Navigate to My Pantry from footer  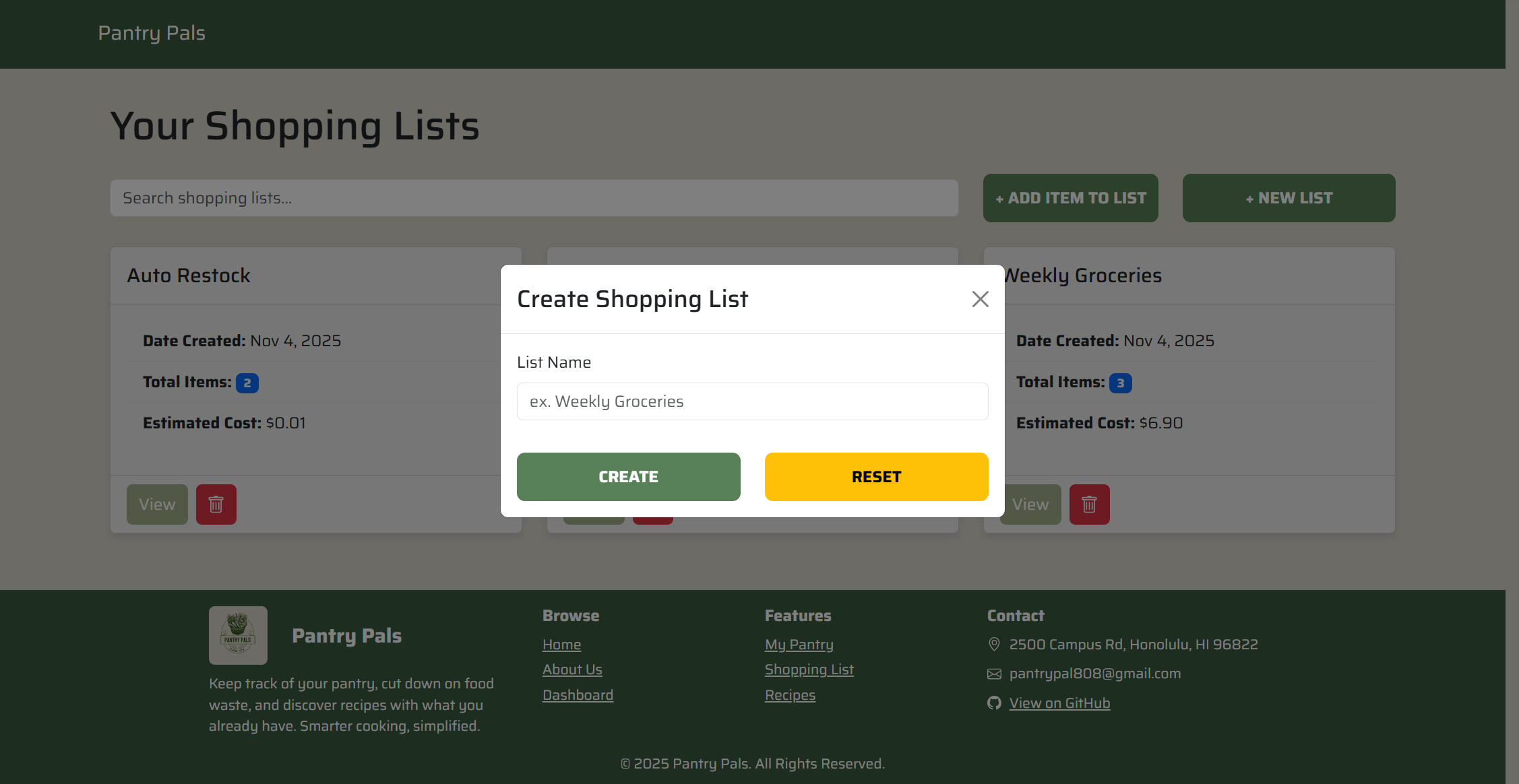(x=799, y=645)
